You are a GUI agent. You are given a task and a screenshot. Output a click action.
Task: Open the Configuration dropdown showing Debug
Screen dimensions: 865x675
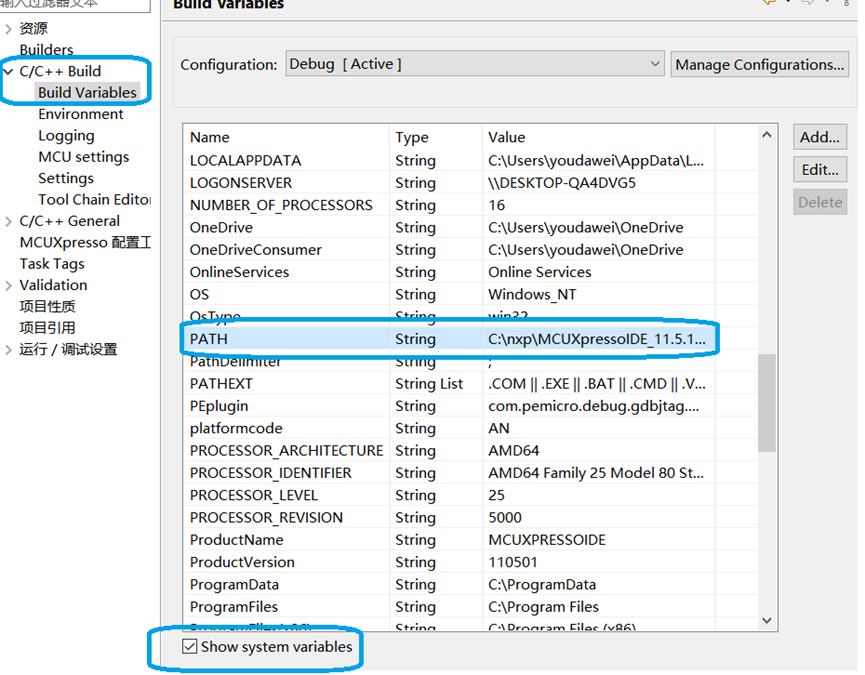655,63
